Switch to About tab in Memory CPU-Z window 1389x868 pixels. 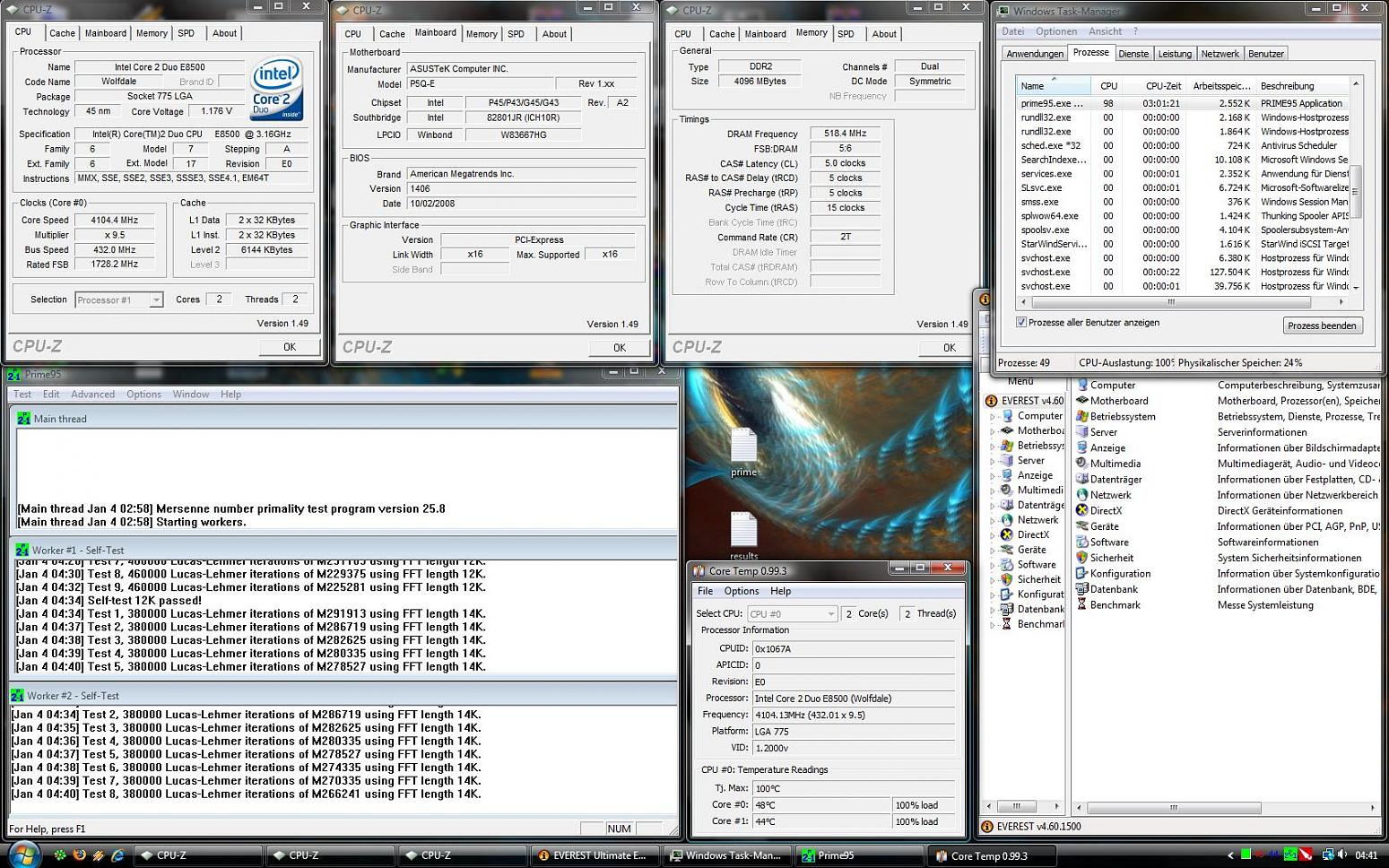pos(884,34)
